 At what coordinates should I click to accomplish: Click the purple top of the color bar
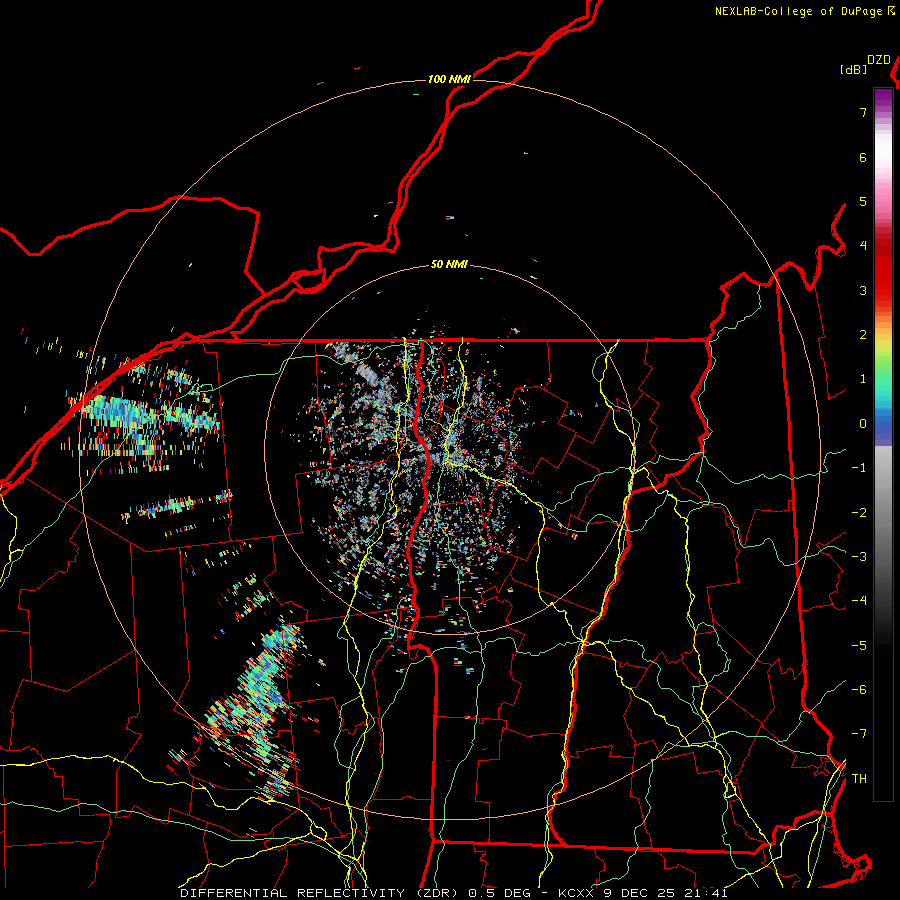pyautogui.click(x=883, y=98)
